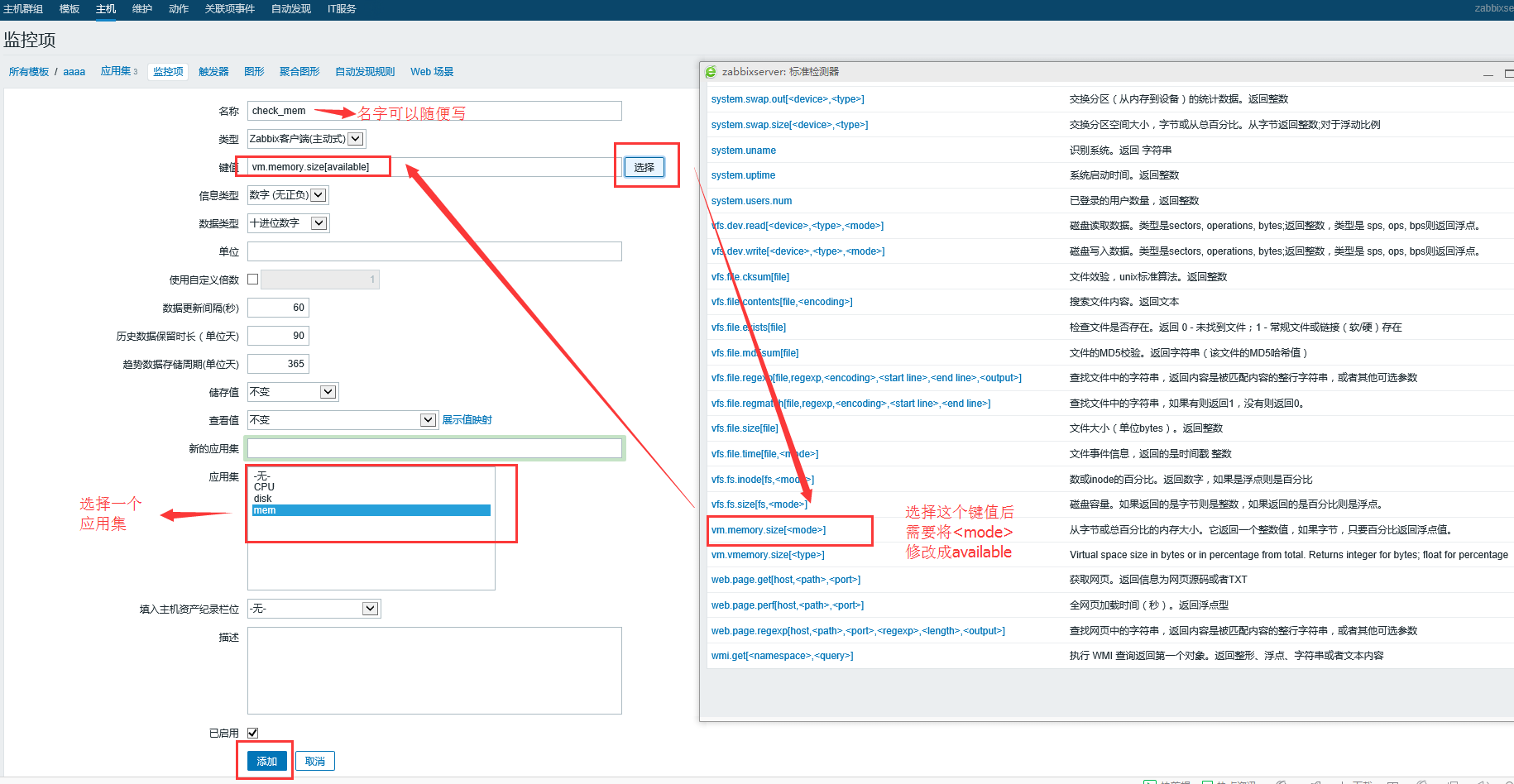Screen dimensions: 1514x784
Task: Select wmi.get key
Action: (x=782, y=656)
